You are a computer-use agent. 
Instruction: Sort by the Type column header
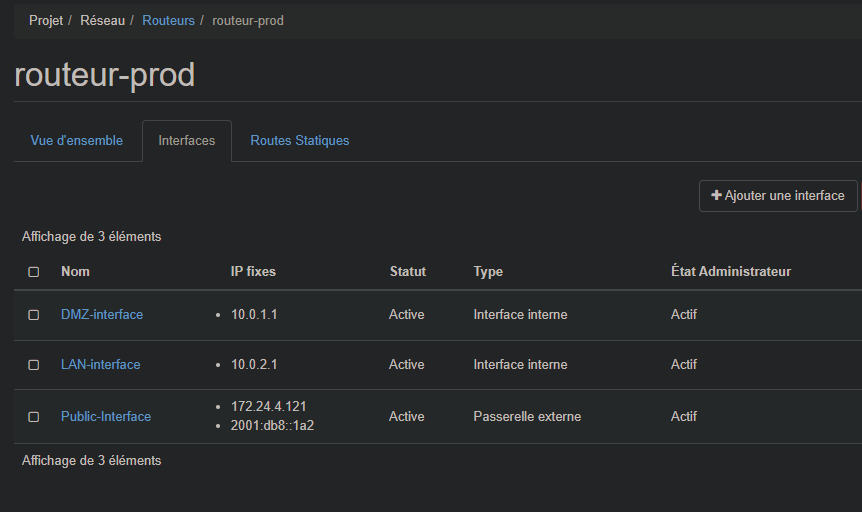[488, 272]
